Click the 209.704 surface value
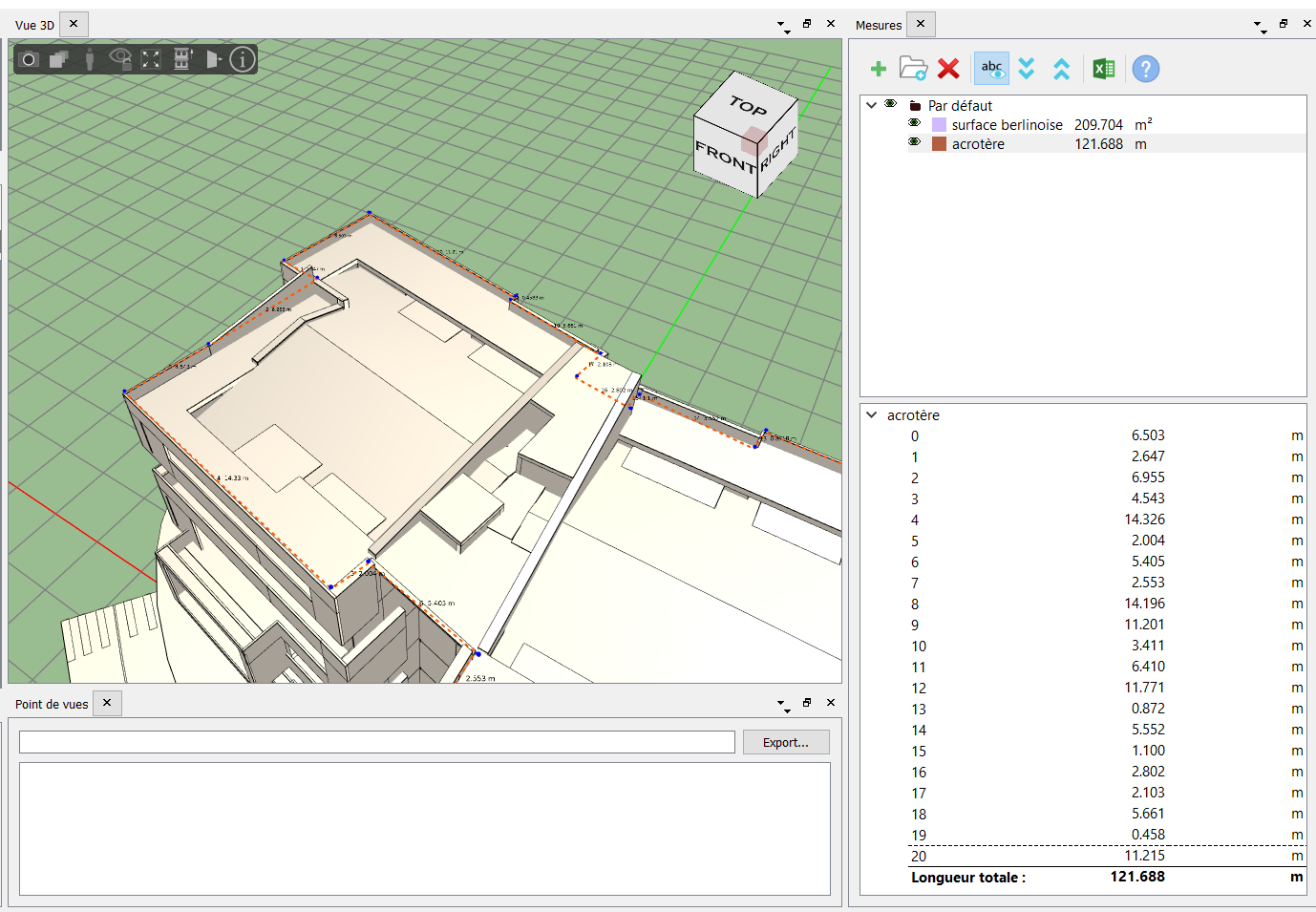 pyautogui.click(x=1098, y=125)
